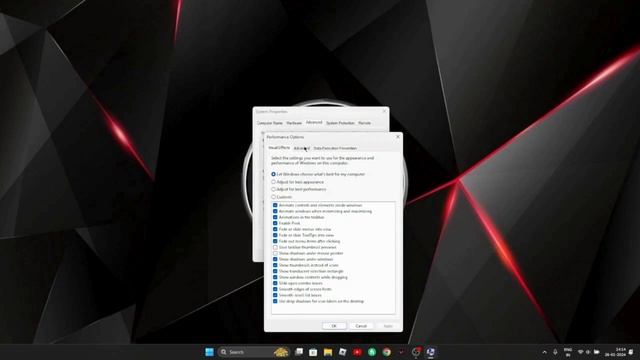Toggle Slide open combo boxes
640x360 pixels.
point(275,283)
